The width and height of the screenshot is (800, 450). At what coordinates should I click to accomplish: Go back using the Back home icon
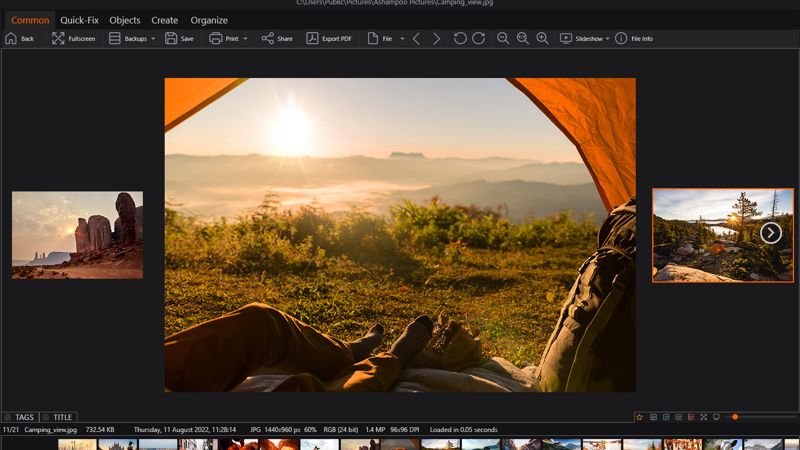pos(11,39)
